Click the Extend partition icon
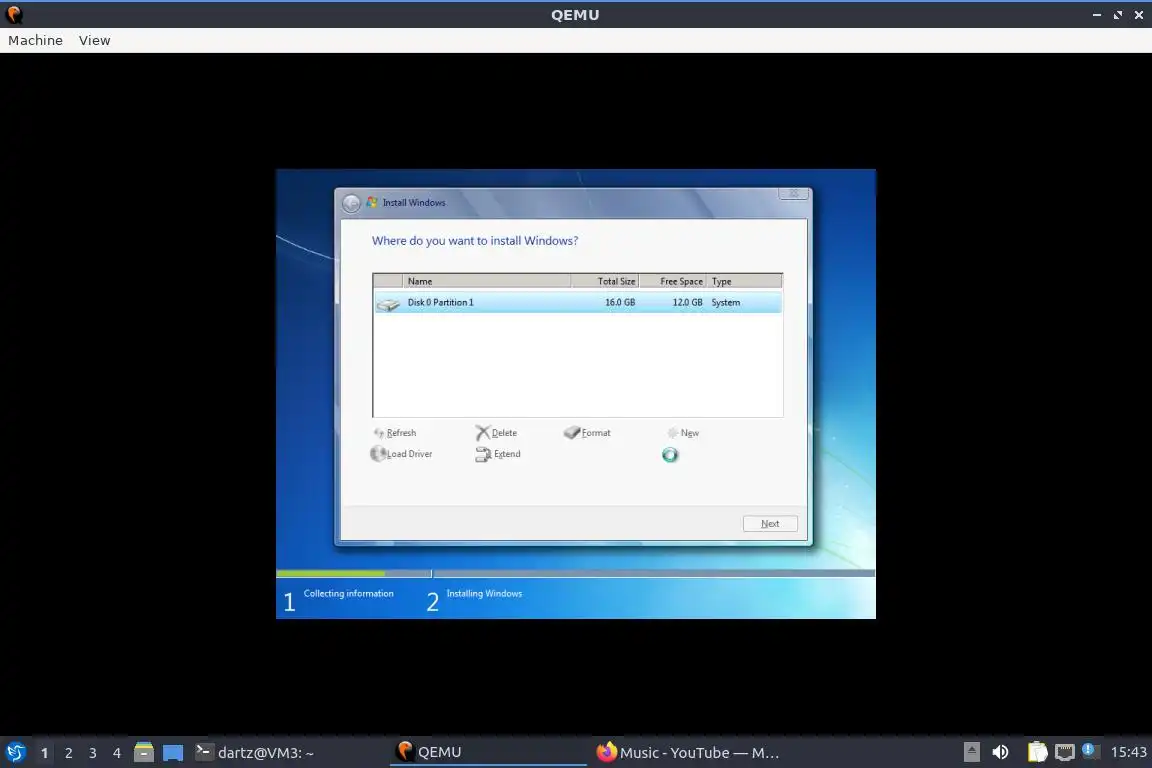Image resolution: width=1152 pixels, height=768 pixels. [483, 454]
